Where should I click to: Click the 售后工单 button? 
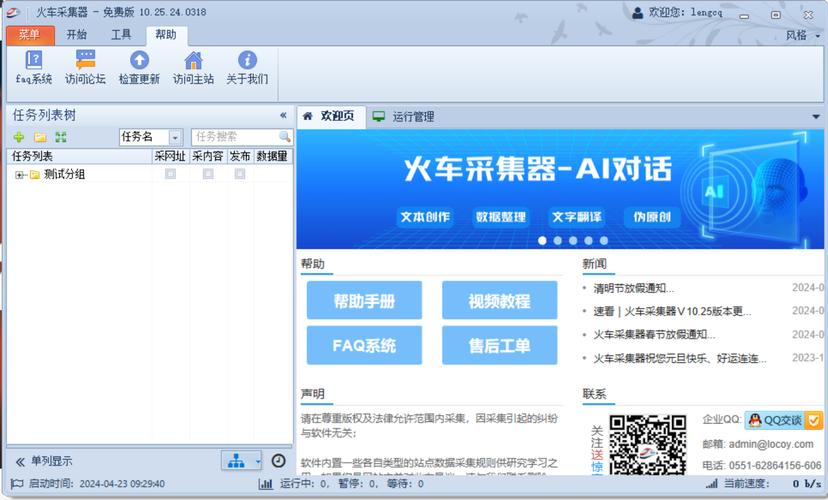point(500,345)
